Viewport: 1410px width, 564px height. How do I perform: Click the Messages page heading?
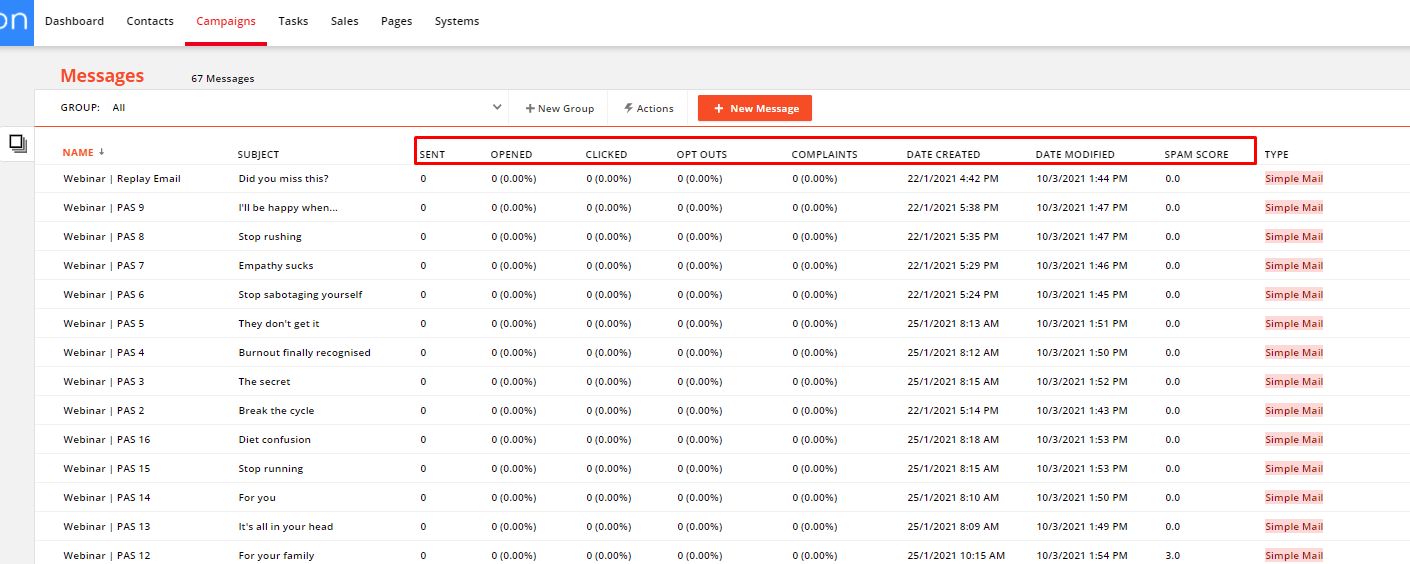(102, 76)
